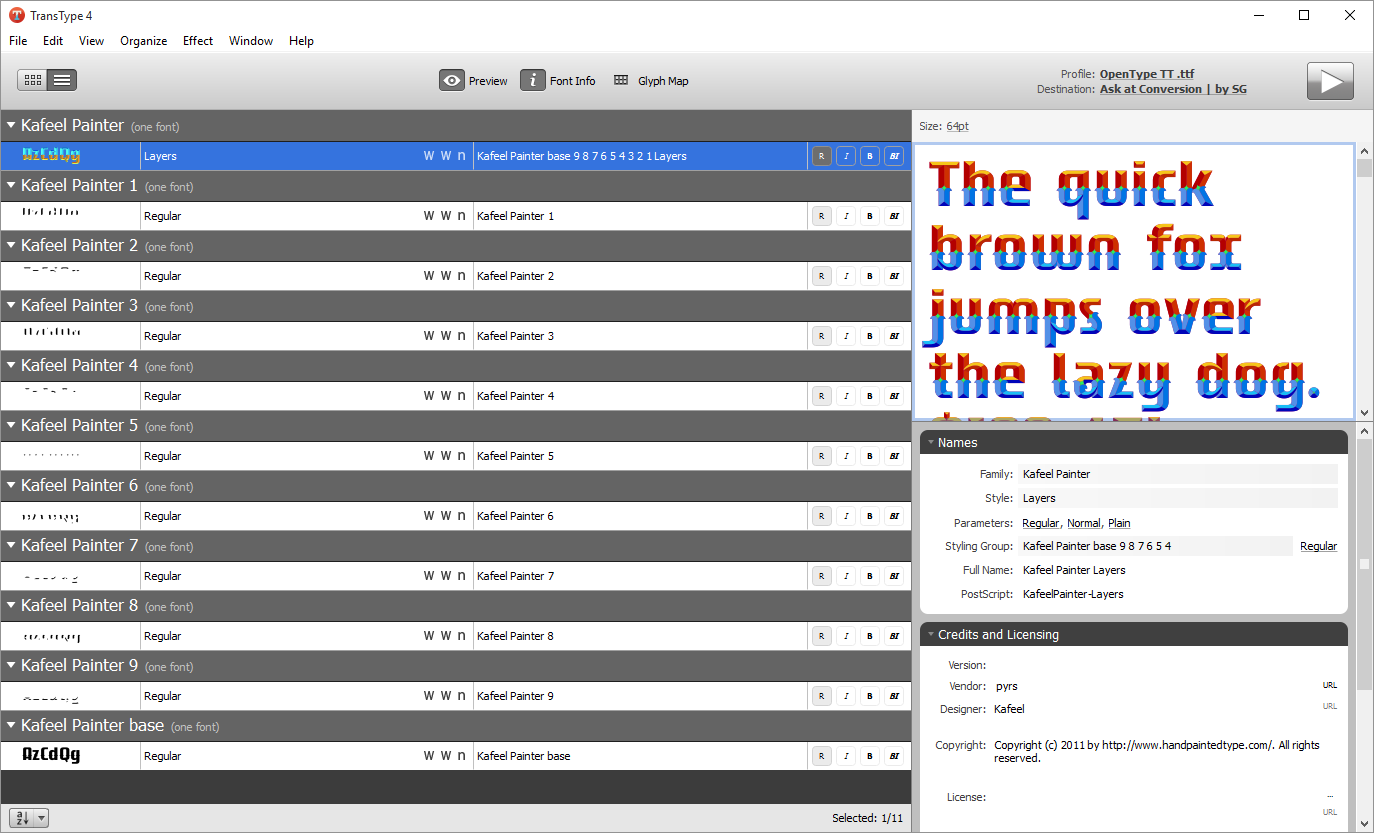Screen dimensions: 1374x833
Task: Collapse the Kafeel Painter 3 family group
Action: coord(11,306)
